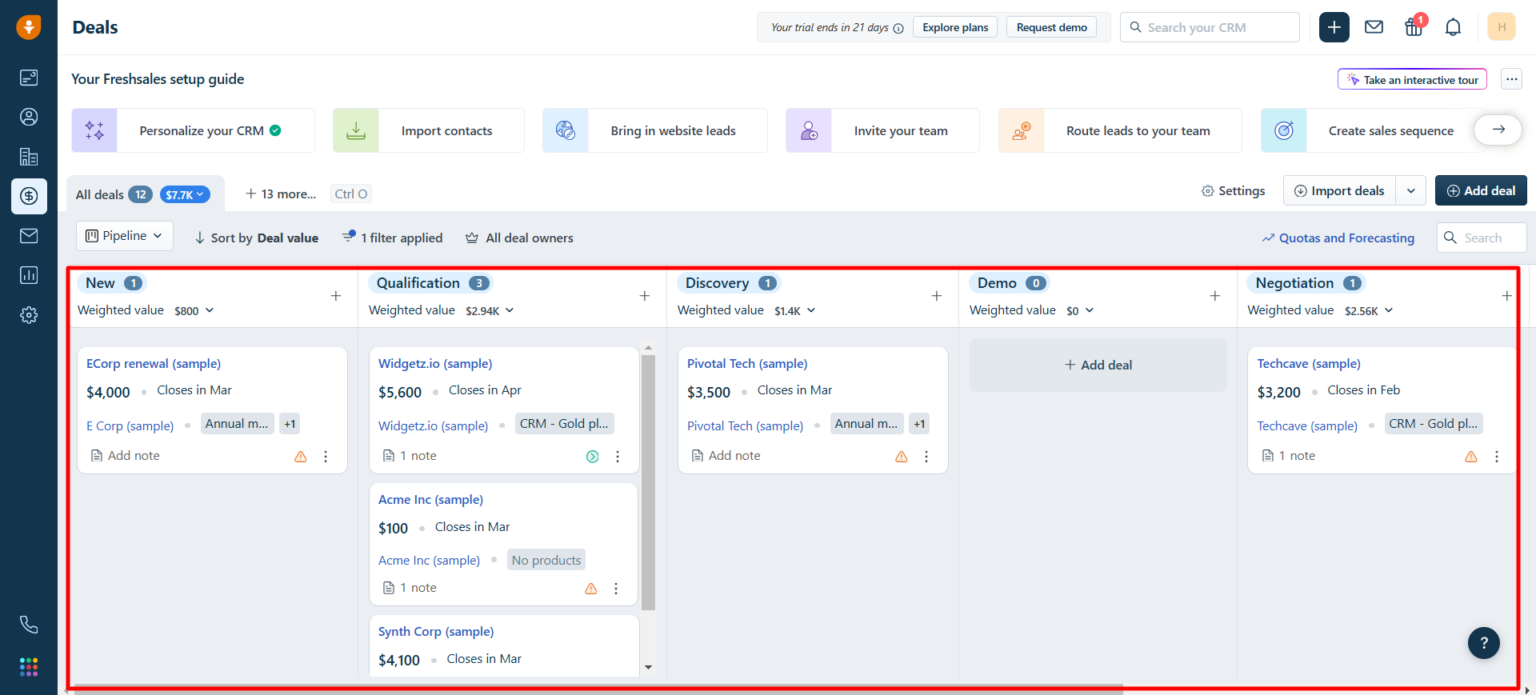Open the Invite your team step
This screenshot has width=1536, height=695.
pyautogui.click(x=883, y=131)
